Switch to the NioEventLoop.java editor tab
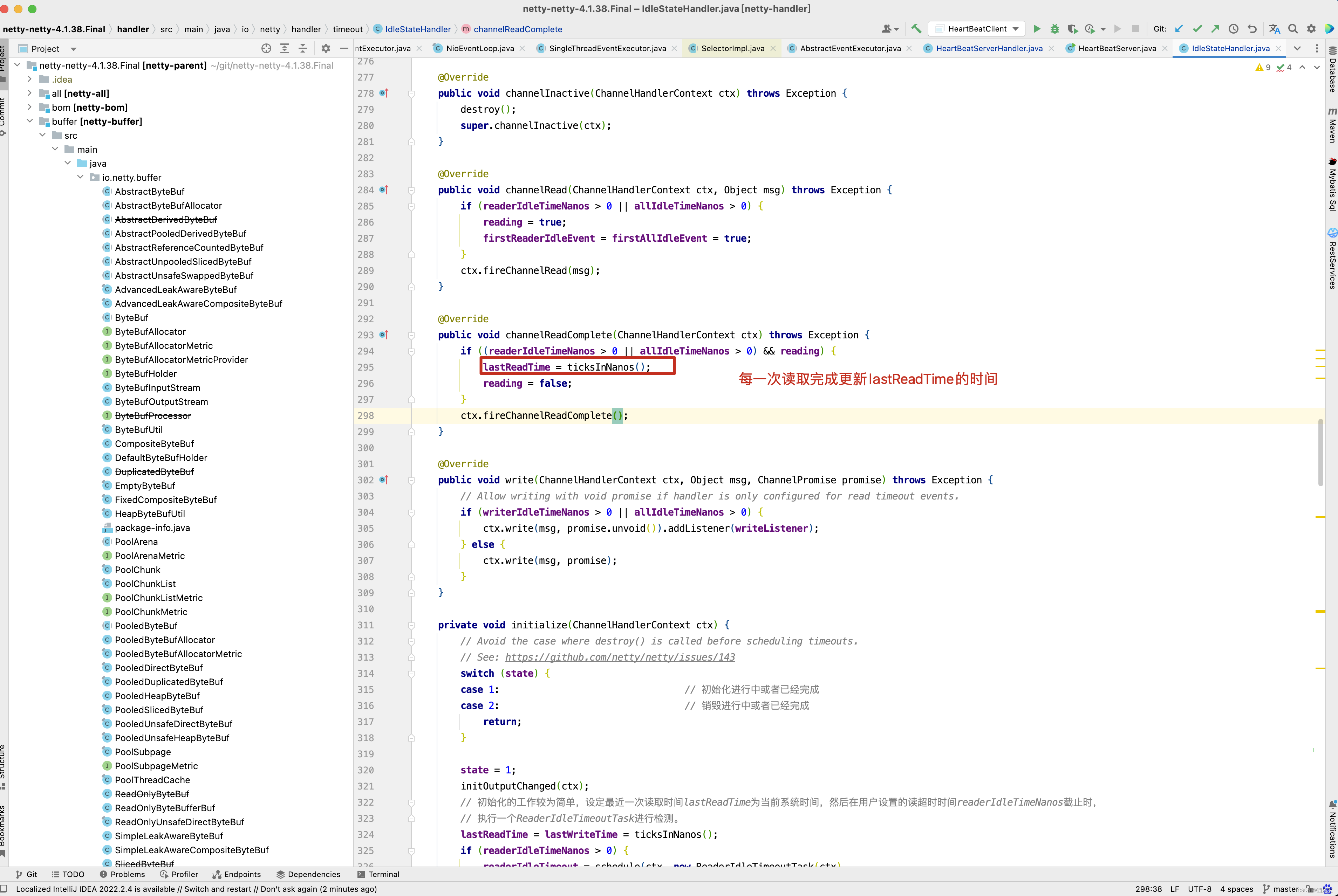1338x896 pixels. (479, 49)
